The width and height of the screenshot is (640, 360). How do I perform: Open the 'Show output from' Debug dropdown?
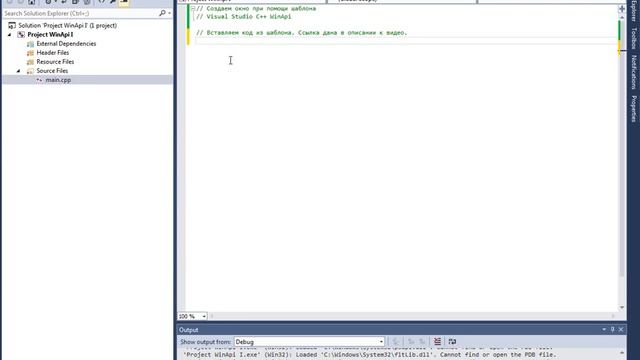309,342
